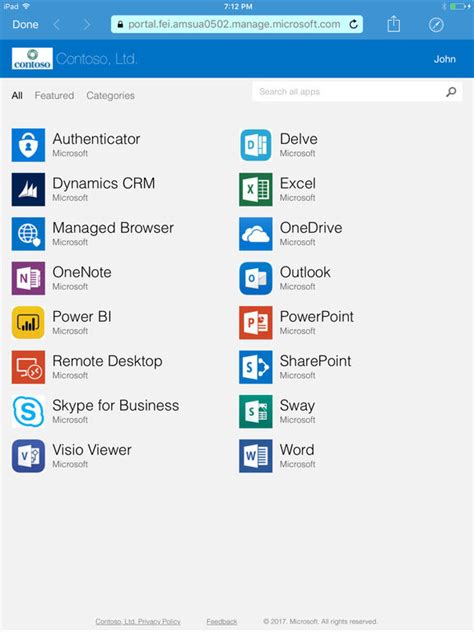Click the Sway title text

[x=297, y=405]
